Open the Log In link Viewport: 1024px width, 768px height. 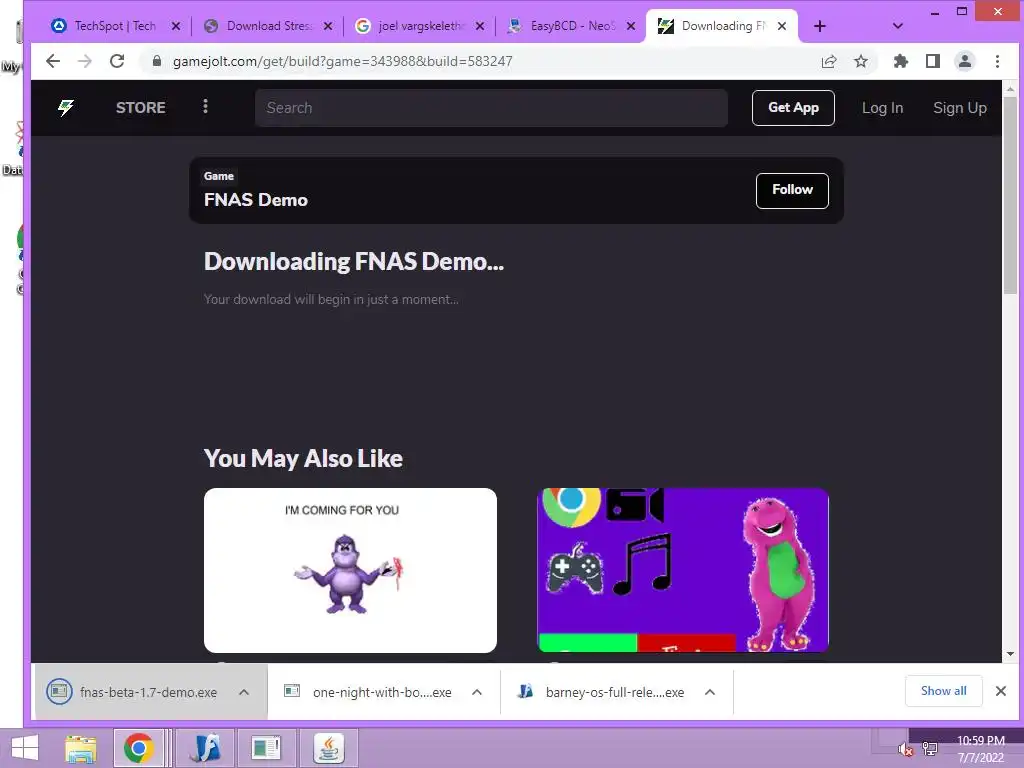[882, 108]
